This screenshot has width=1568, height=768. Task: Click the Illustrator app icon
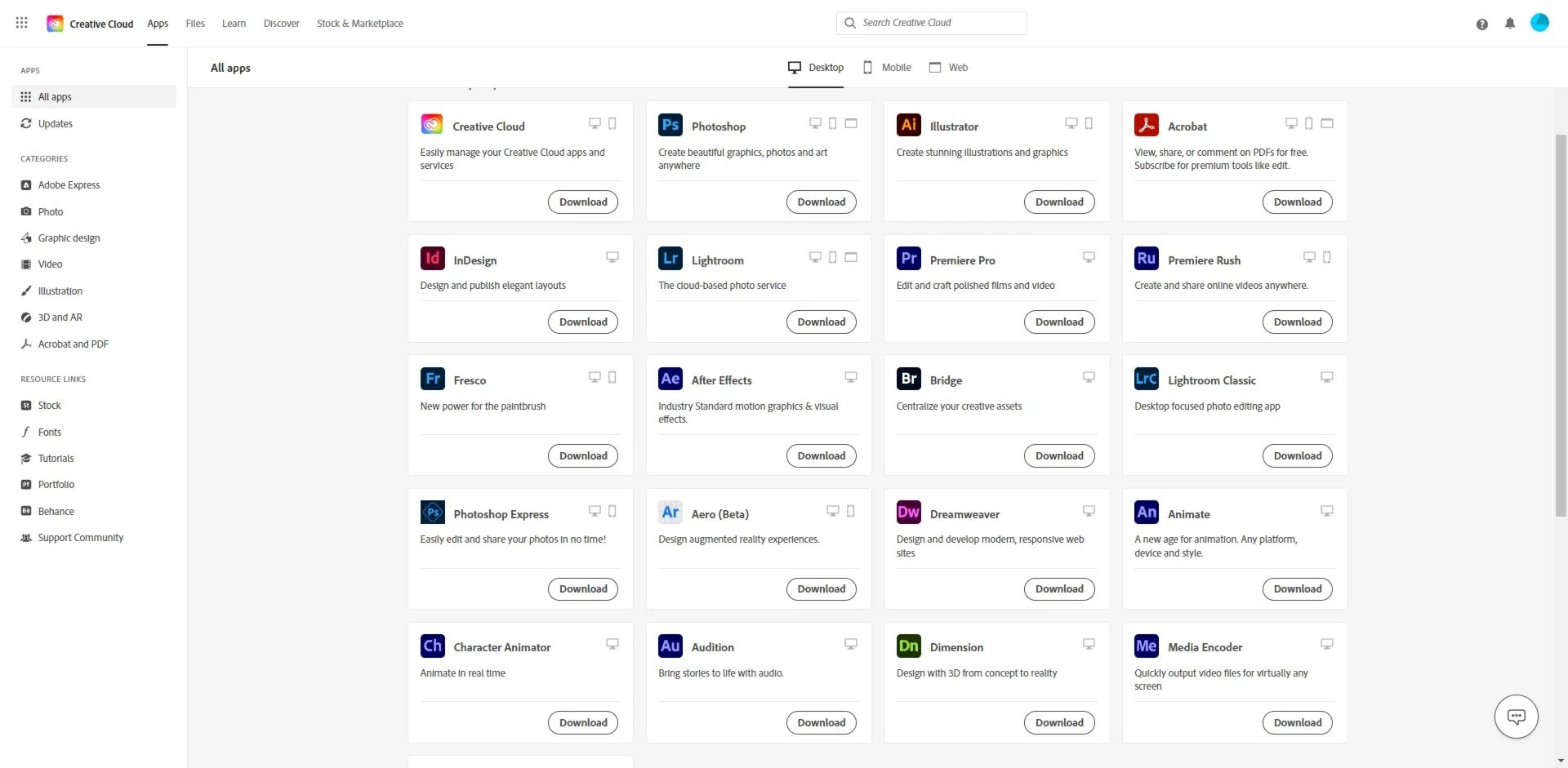pyautogui.click(x=909, y=125)
